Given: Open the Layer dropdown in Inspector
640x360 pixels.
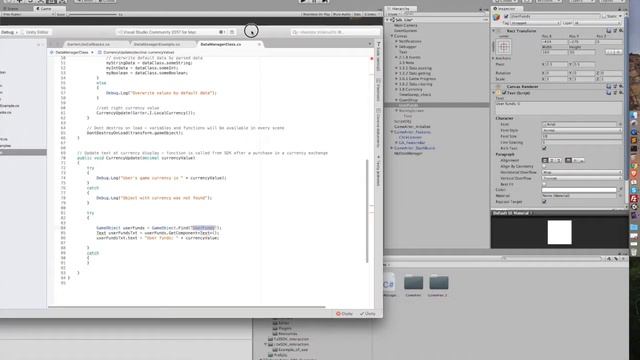Looking at the screenshot, I should tap(598, 23).
